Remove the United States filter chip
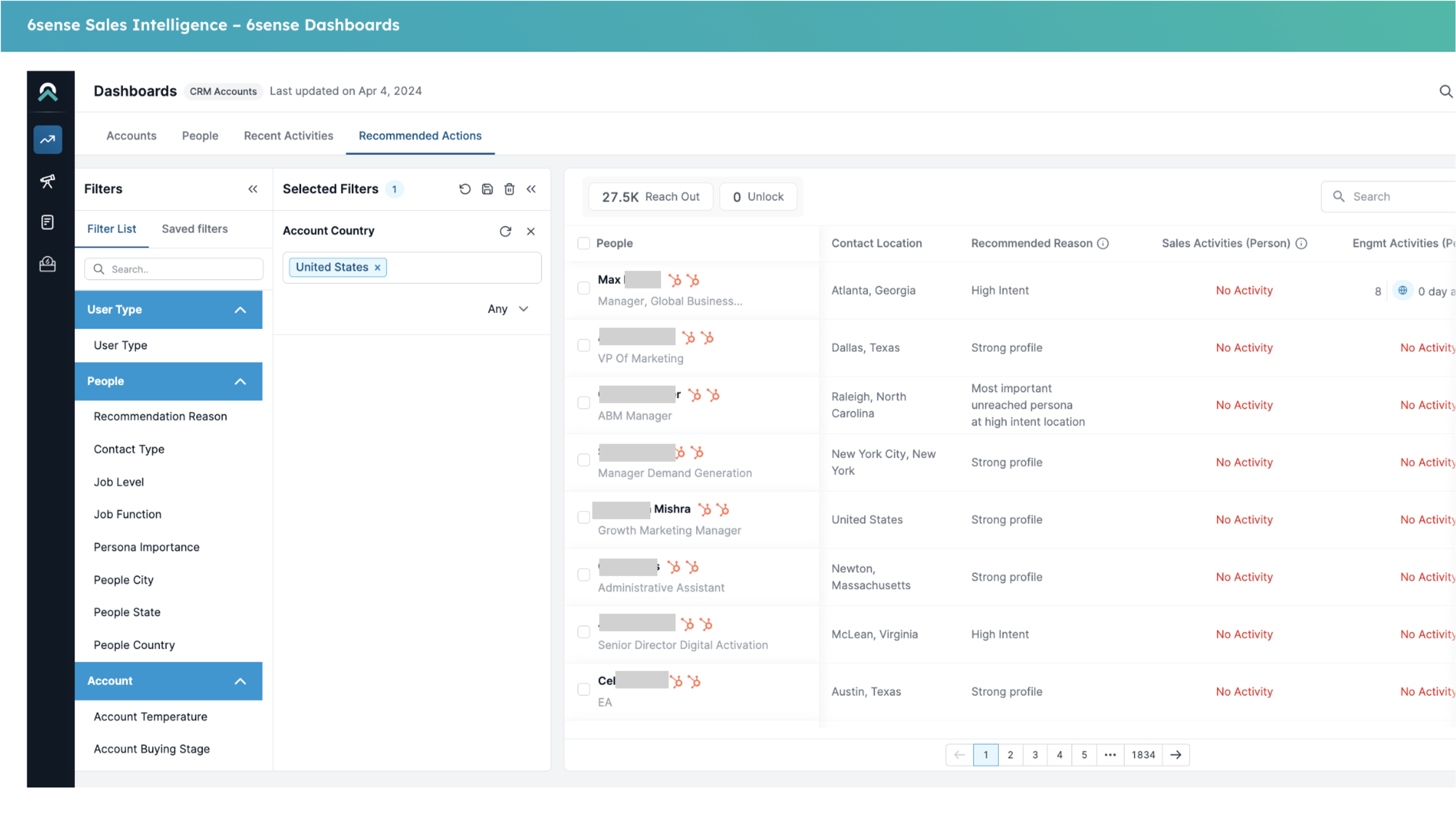This screenshot has height=819, width=1456. [378, 267]
